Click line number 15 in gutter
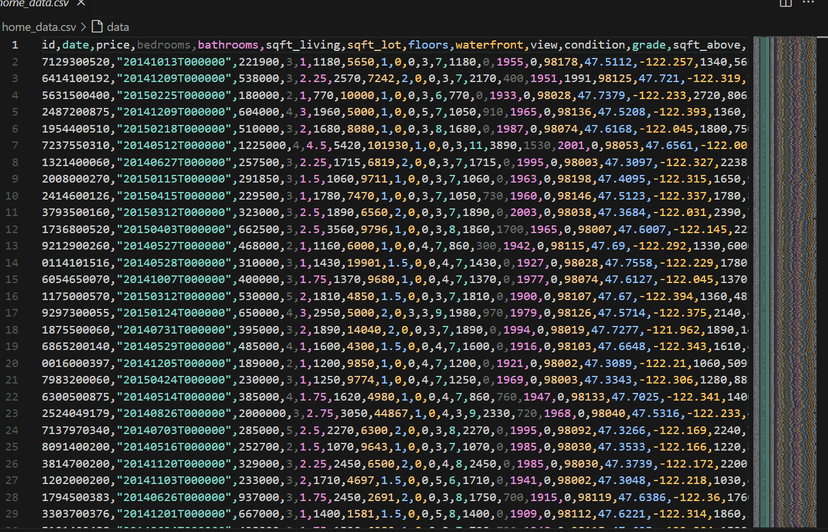 tap(12, 279)
